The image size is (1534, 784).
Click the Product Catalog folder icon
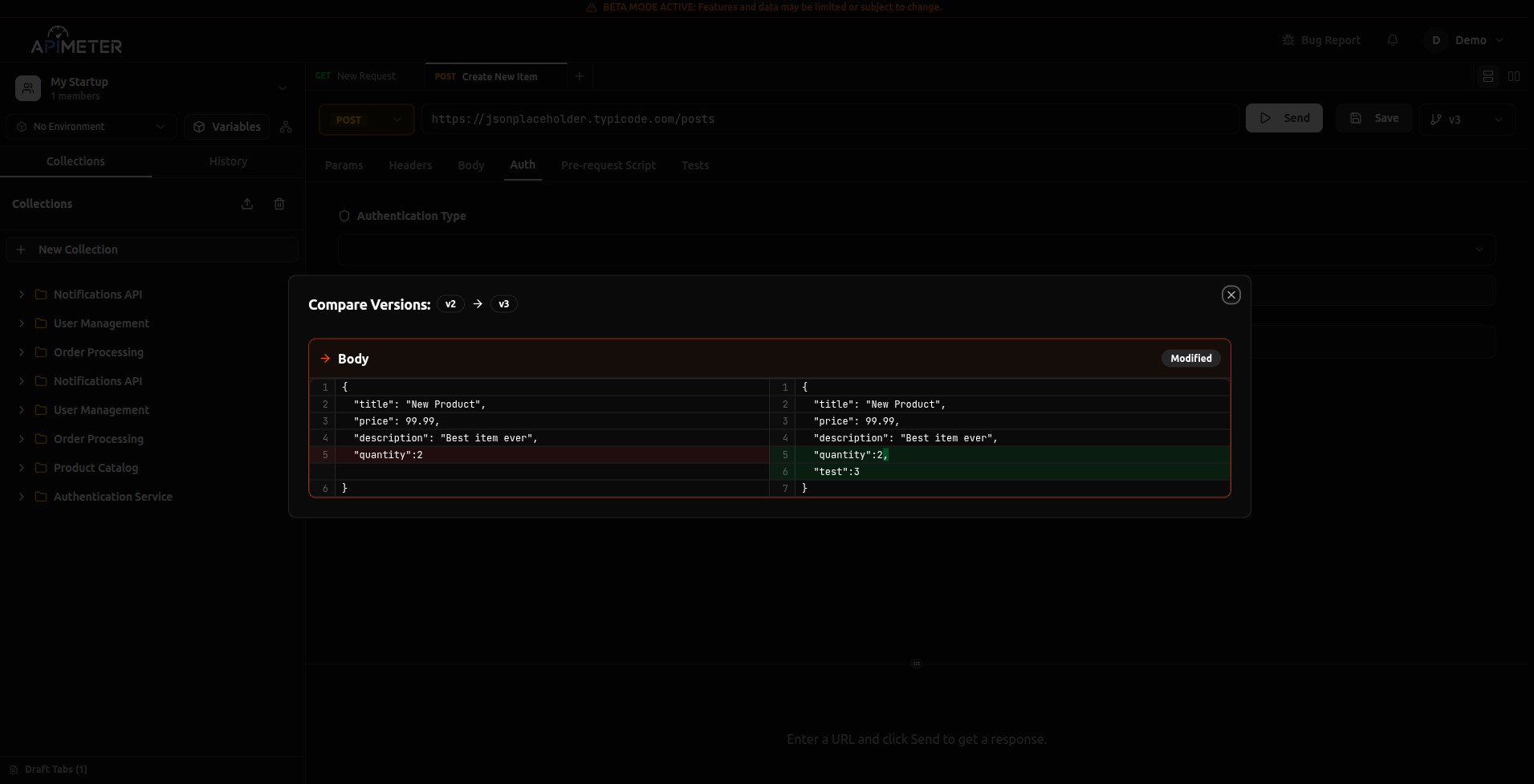pyautogui.click(x=41, y=468)
